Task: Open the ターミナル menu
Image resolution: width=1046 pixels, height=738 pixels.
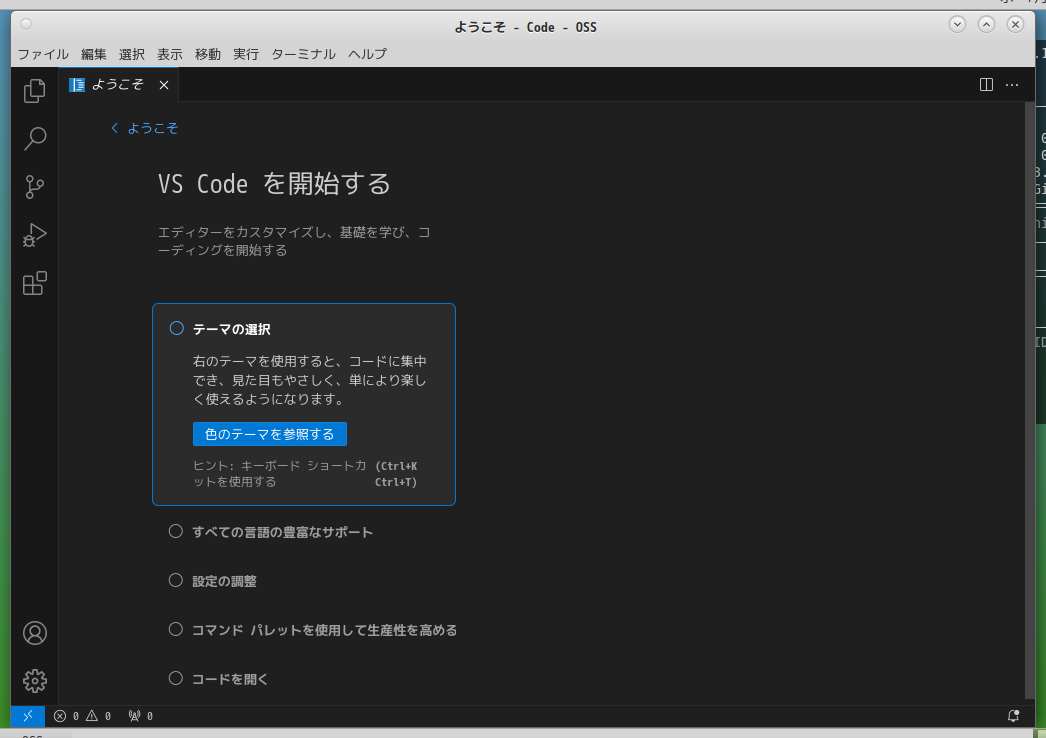Action: tap(303, 54)
